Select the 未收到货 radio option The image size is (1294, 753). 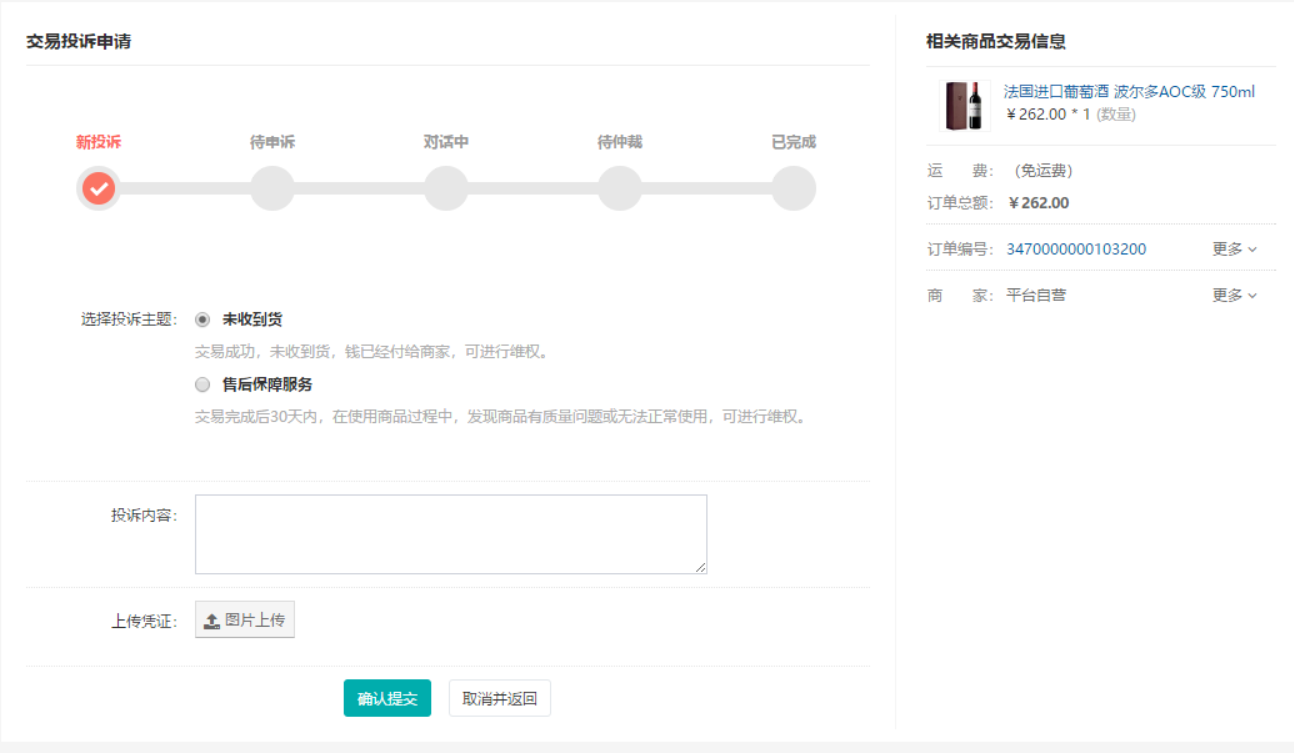tap(203, 320)
